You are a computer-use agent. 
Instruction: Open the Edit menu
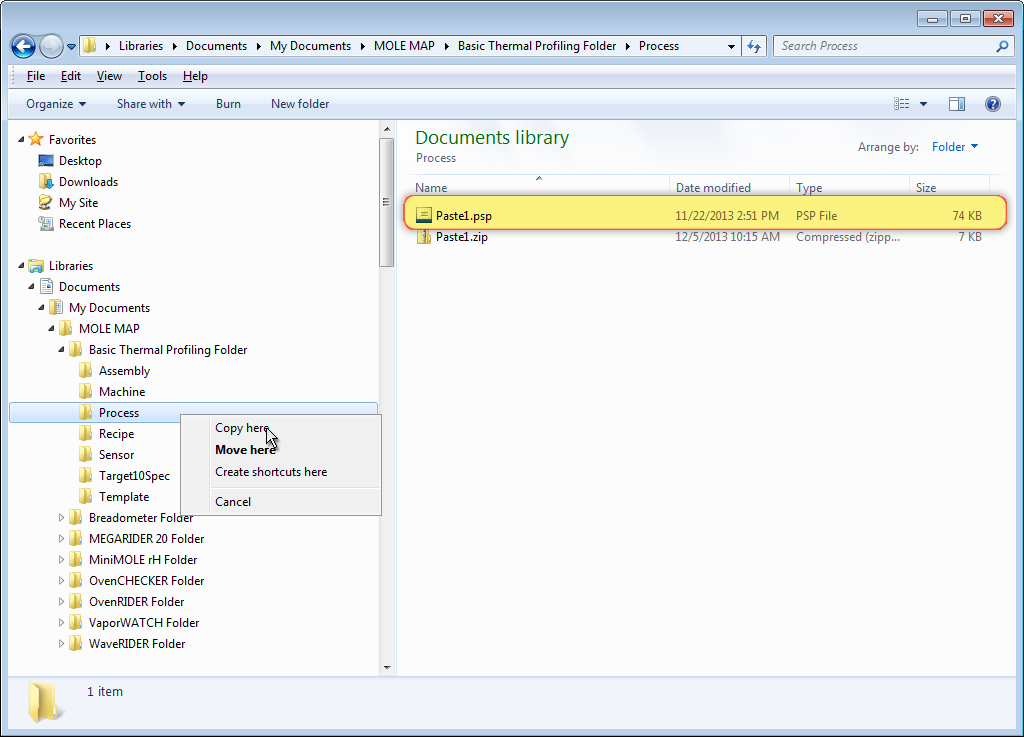pyautogui.click(x=71, y=76)
